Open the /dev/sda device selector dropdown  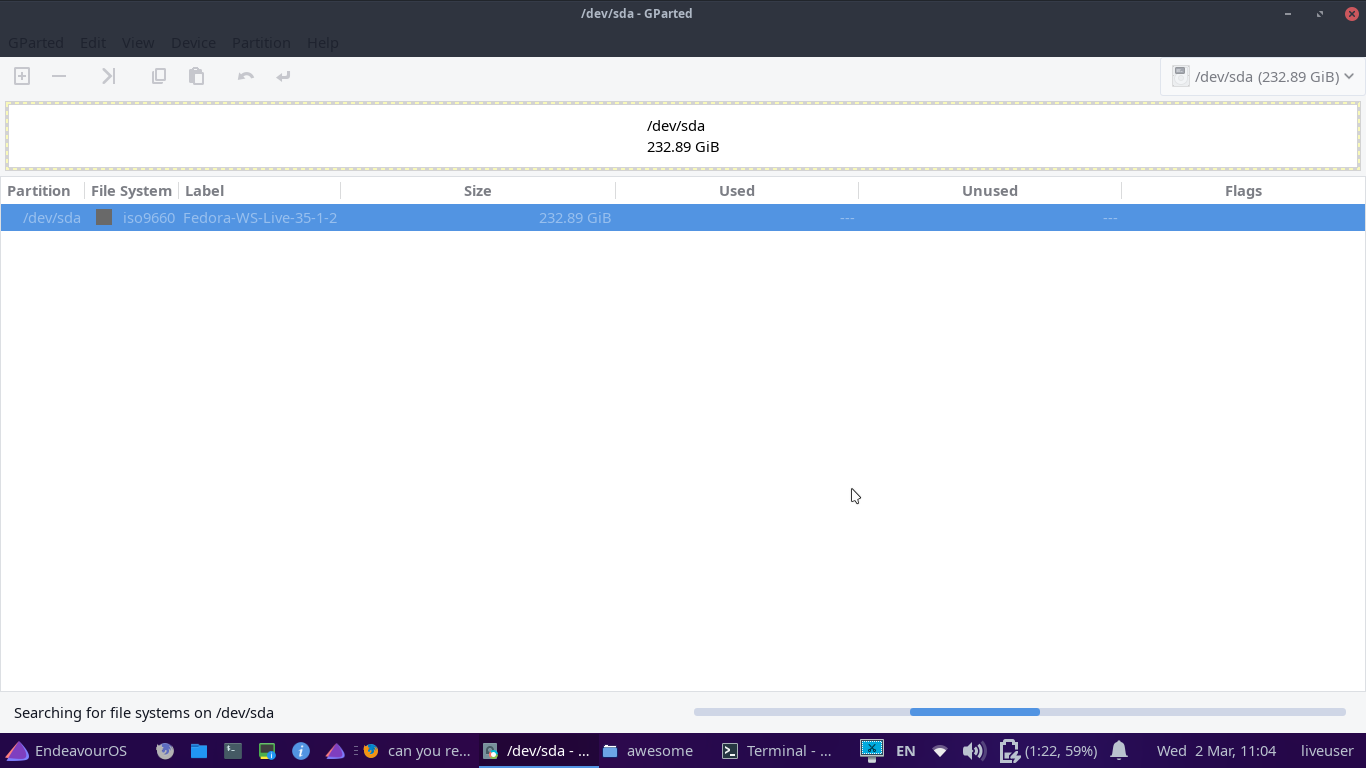click(x=1263, y=77)
